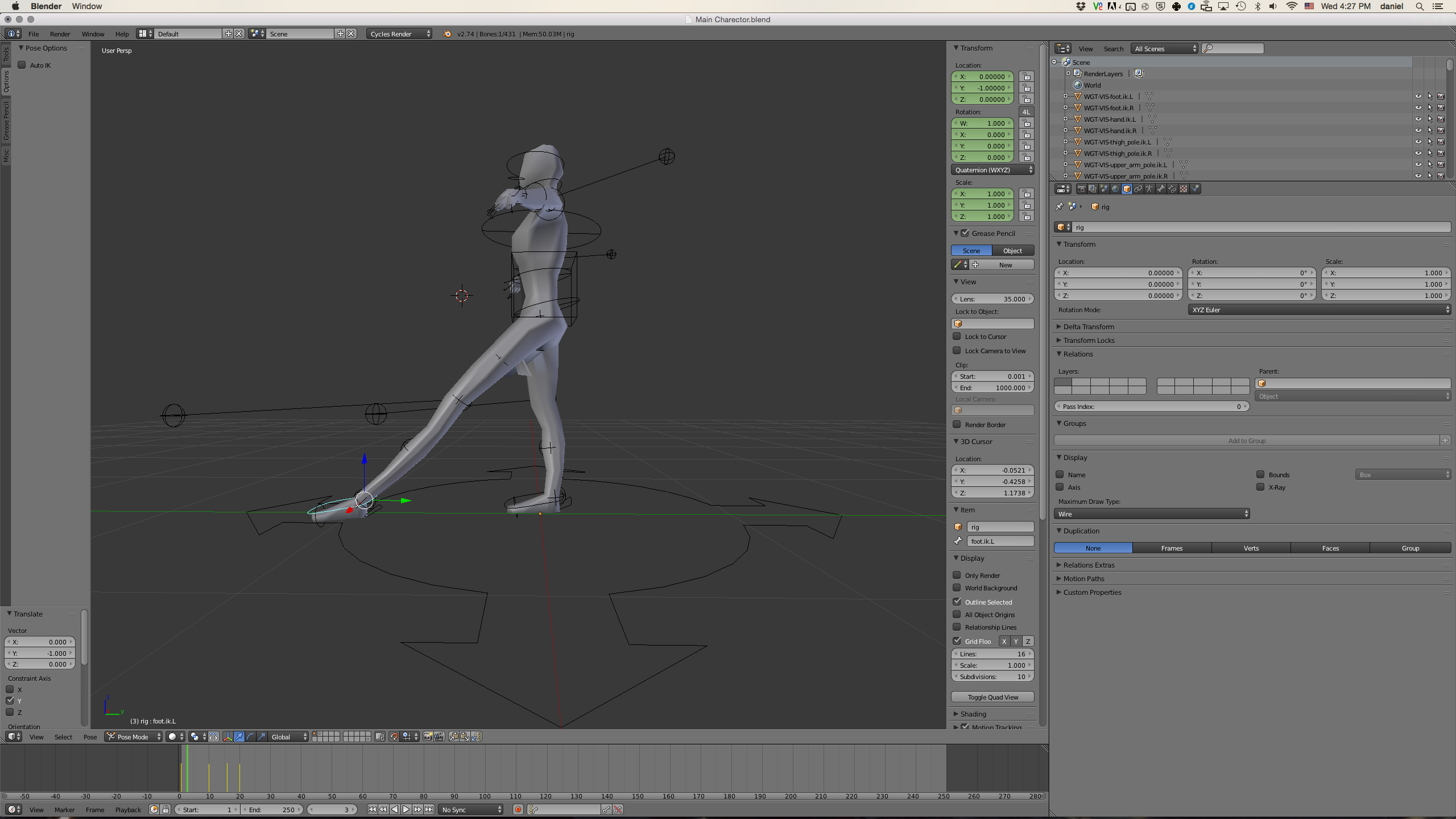Viewport: 1456px width, 819px height.
Task: Lock the Location X transform channel
Action: 1027,77
